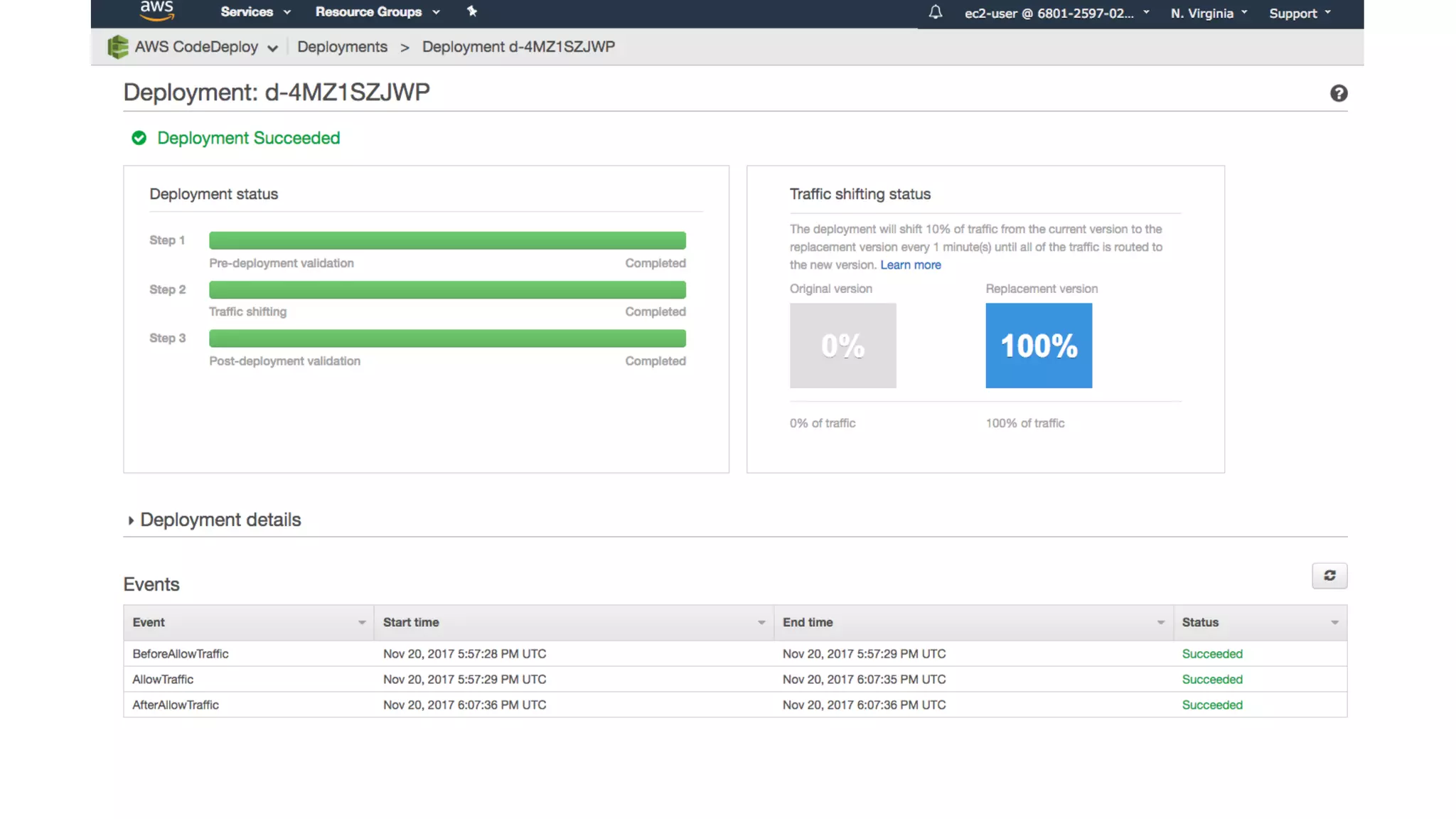Click the Step 2 Traffic shifting progress bar
The width and height of the screenshot is (1456, 819).
[x=447, y=290]
